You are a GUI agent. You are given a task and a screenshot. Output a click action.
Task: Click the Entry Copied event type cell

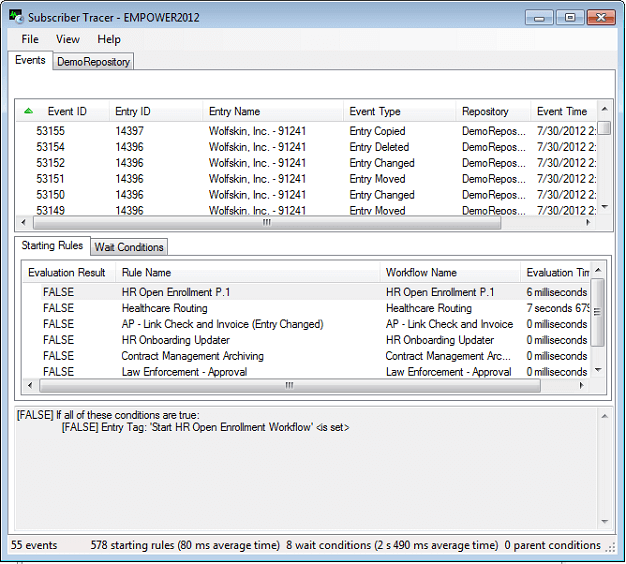(377, 131)
